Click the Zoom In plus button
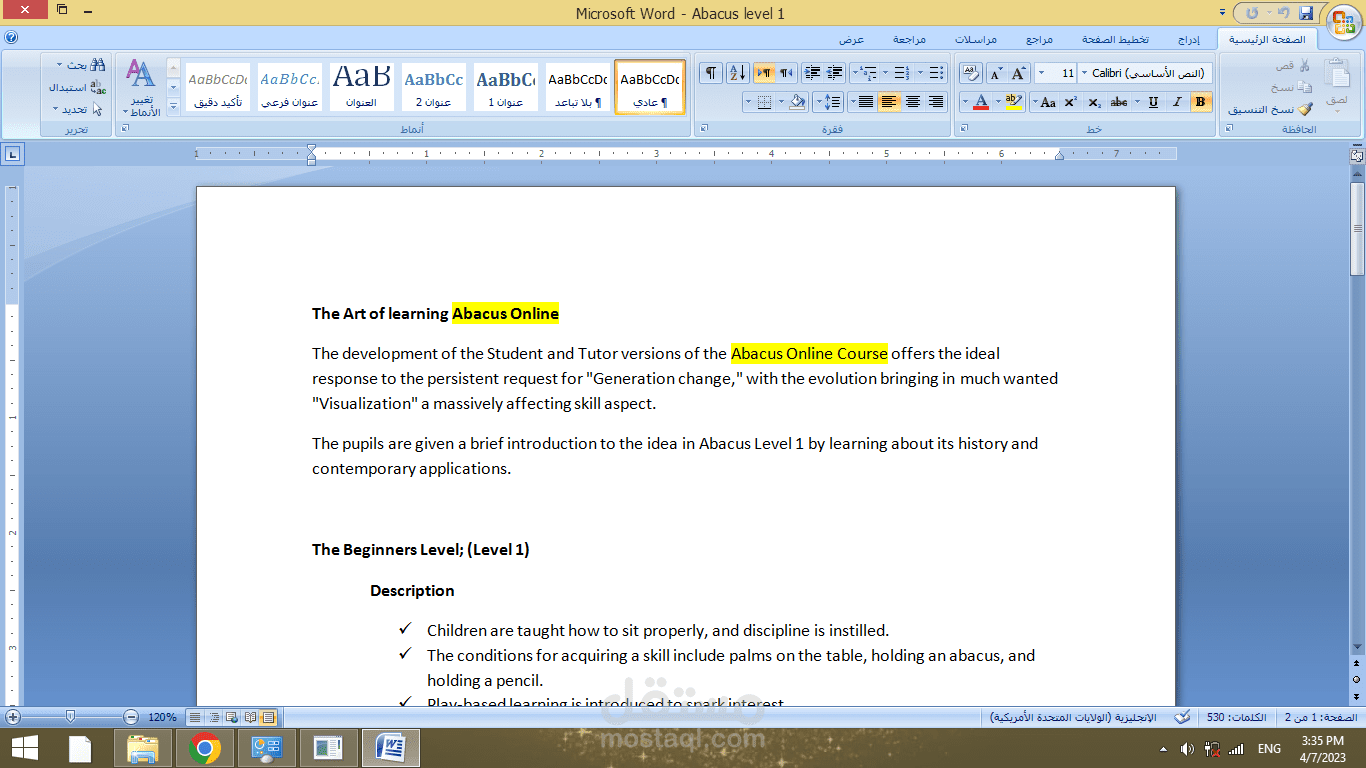Screen dimensions: 1366x768 [13, 717]
